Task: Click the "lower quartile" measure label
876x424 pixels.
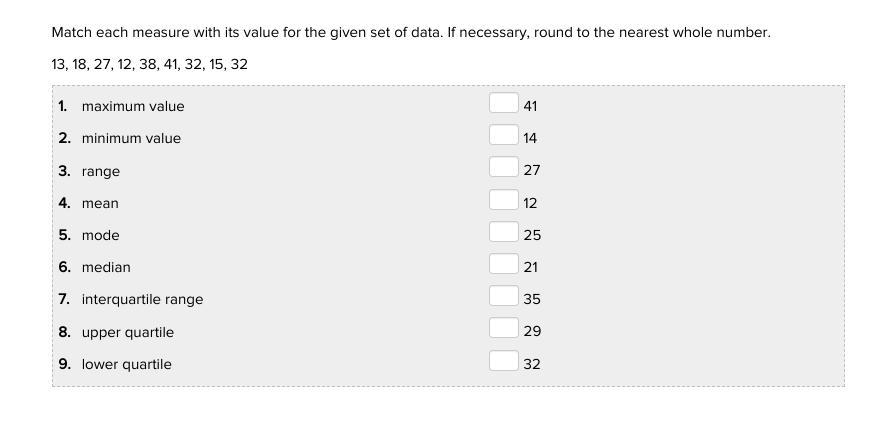Action: pyautogui.click(x=127, y=364)
